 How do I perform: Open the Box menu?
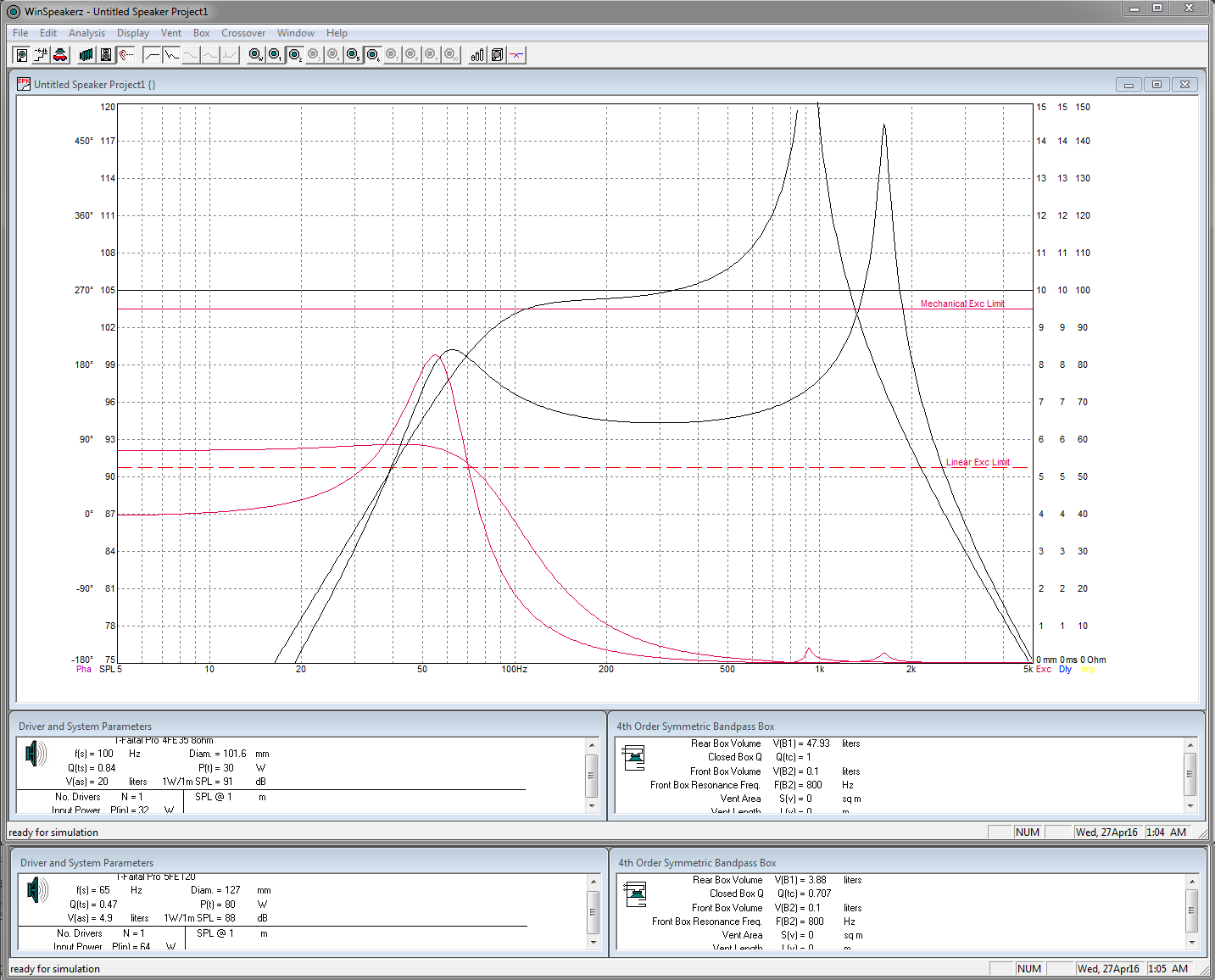tap(202, 33)
